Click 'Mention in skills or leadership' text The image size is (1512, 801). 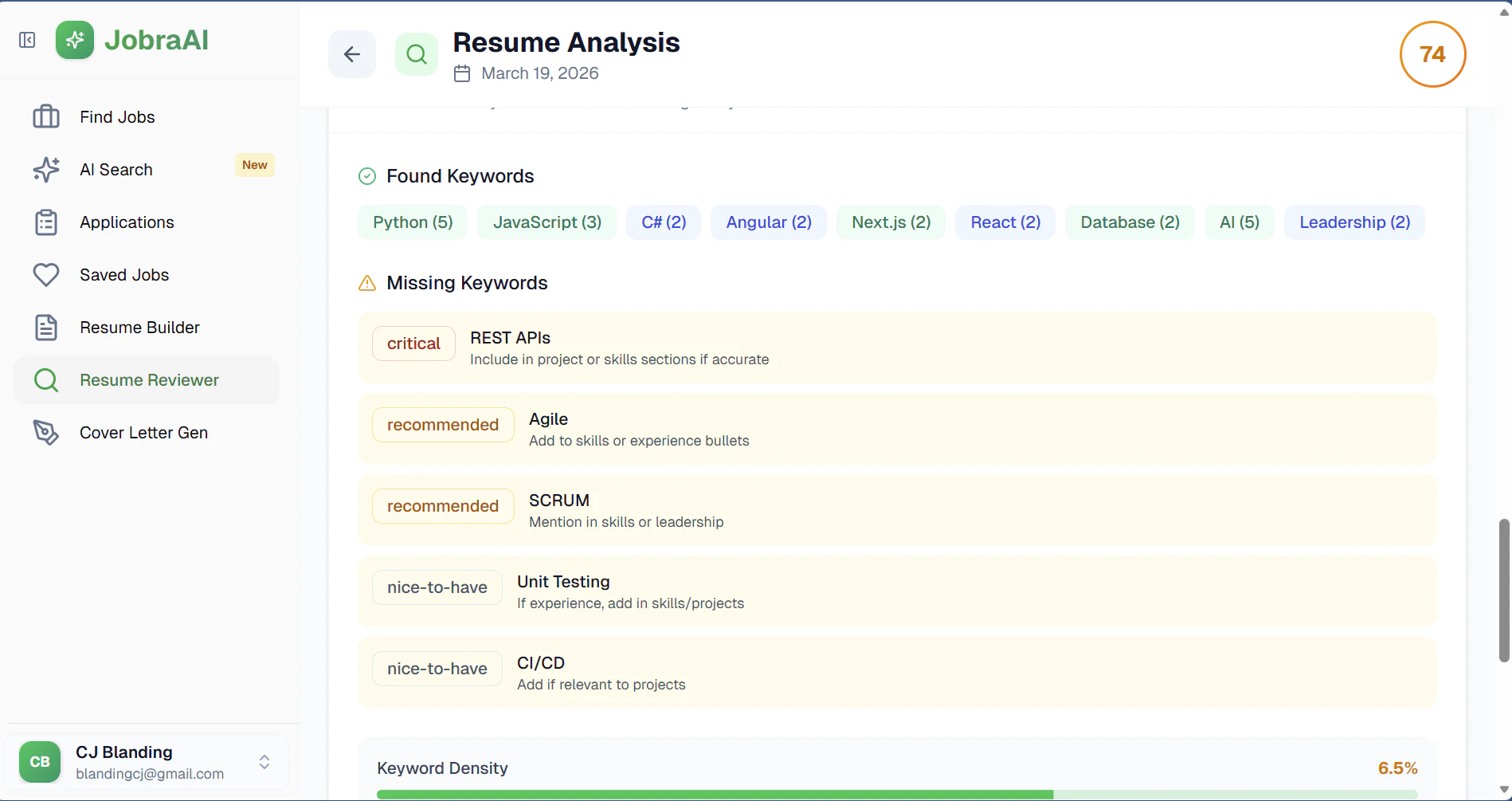pyautogui.click(x=626, y=522)
